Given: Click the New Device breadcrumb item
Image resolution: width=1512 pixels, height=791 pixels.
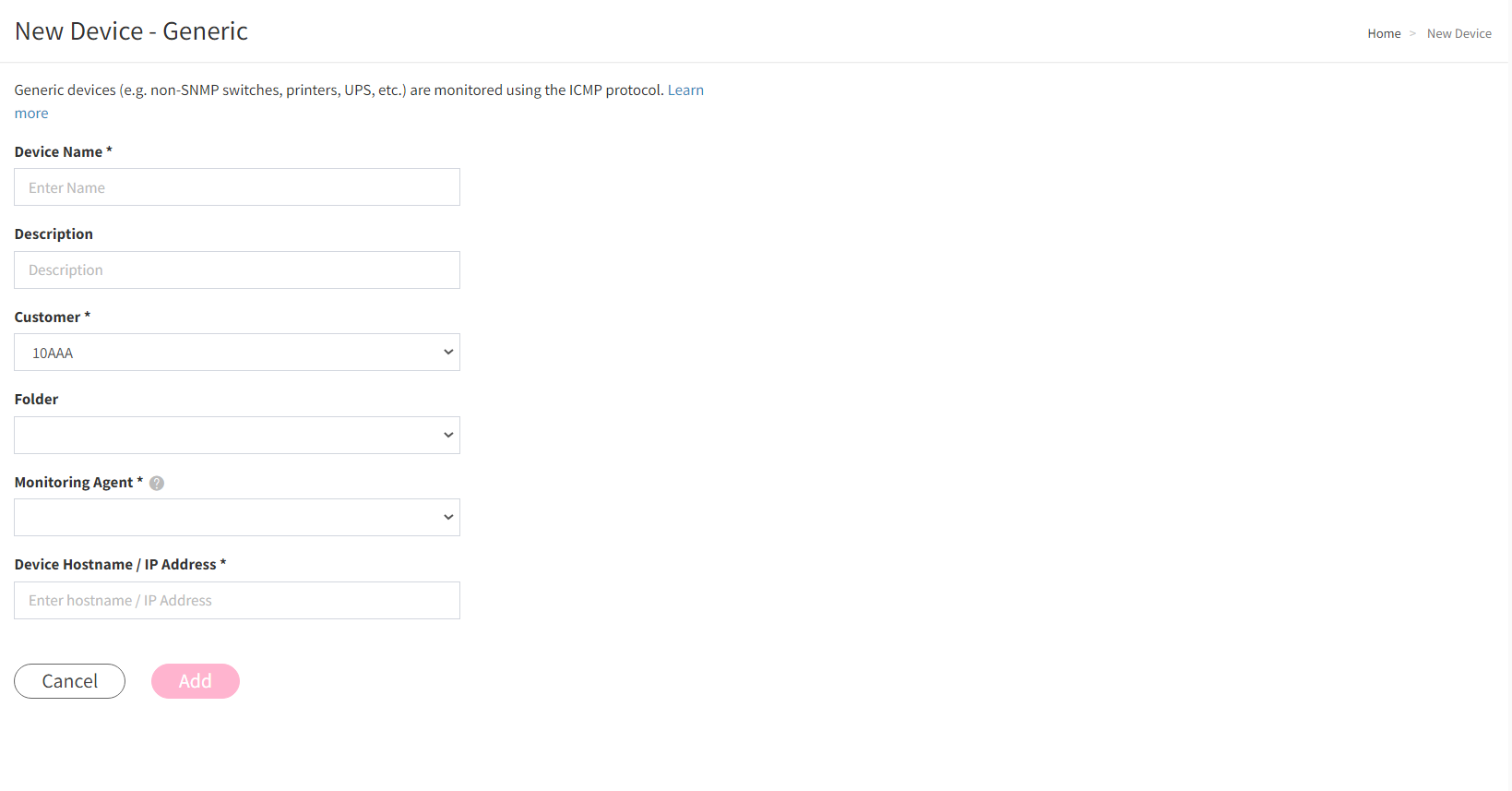Looking at the screenshot, I should (x=1458, y=33).
